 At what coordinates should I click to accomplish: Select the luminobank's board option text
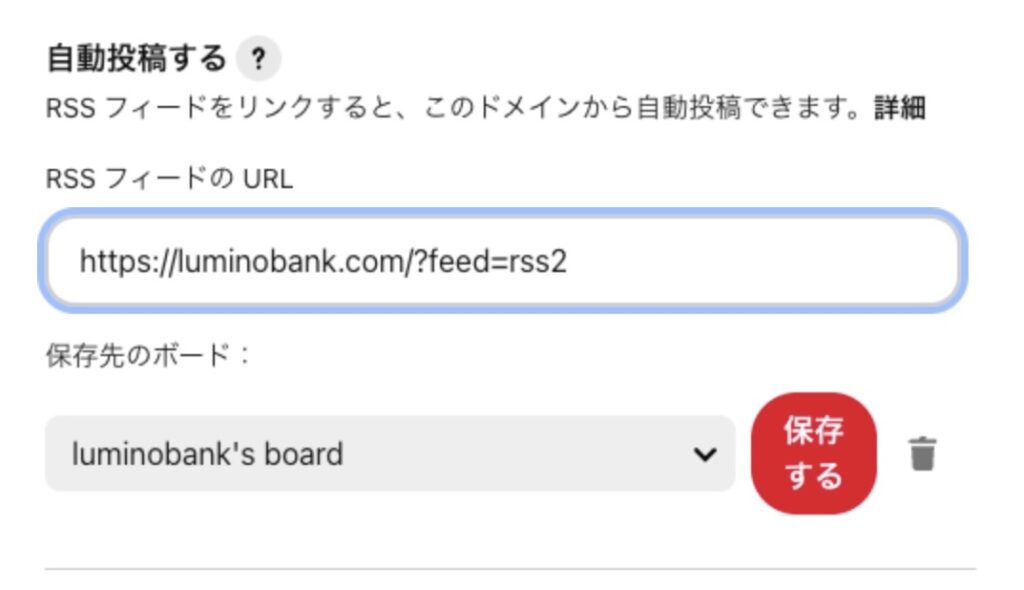pyautogui.click(x=207, y=454)
